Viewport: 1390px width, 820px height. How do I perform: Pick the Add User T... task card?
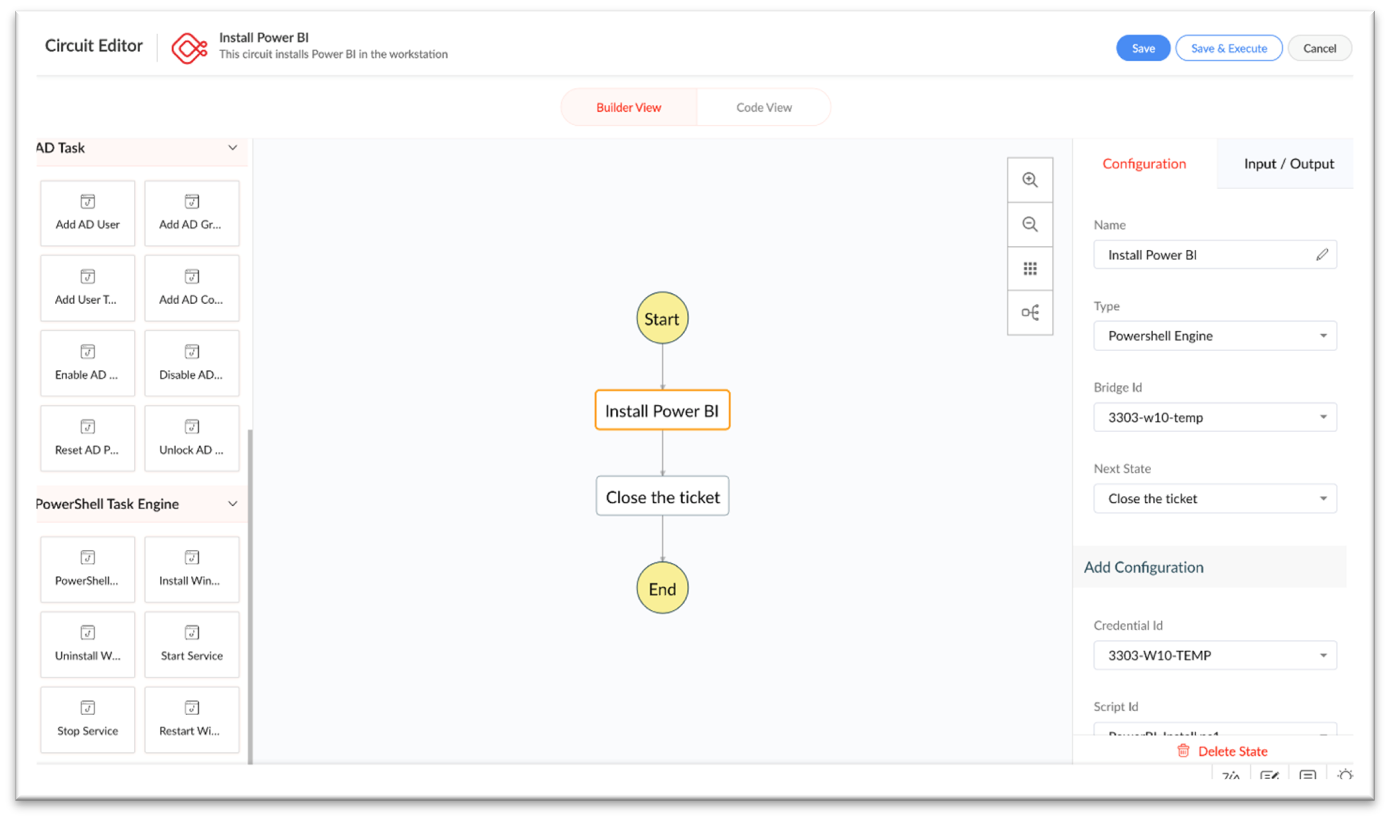[88, 288]
